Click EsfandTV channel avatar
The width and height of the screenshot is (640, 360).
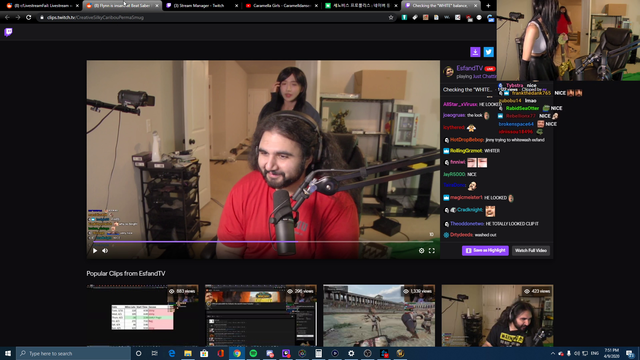(449, 71)
